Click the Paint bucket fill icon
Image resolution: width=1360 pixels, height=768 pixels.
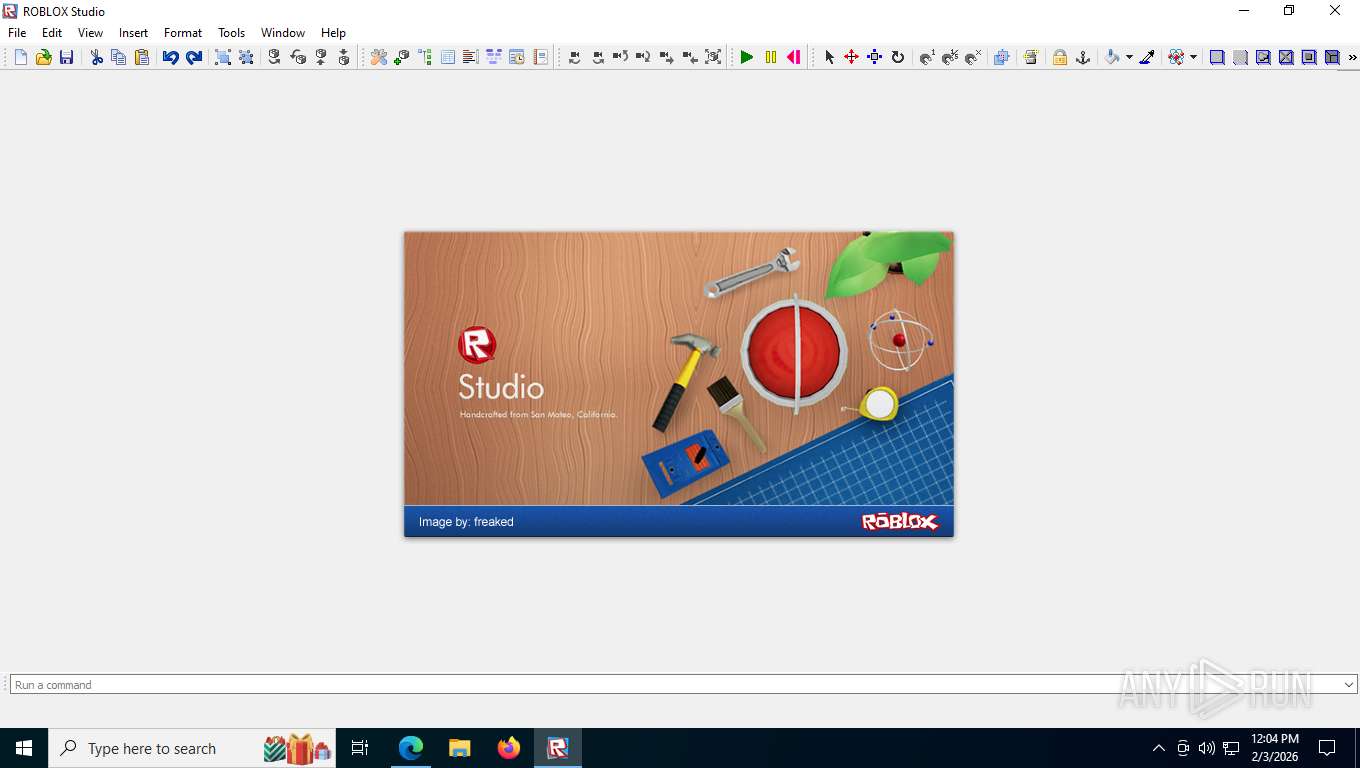coord(1112,57)
